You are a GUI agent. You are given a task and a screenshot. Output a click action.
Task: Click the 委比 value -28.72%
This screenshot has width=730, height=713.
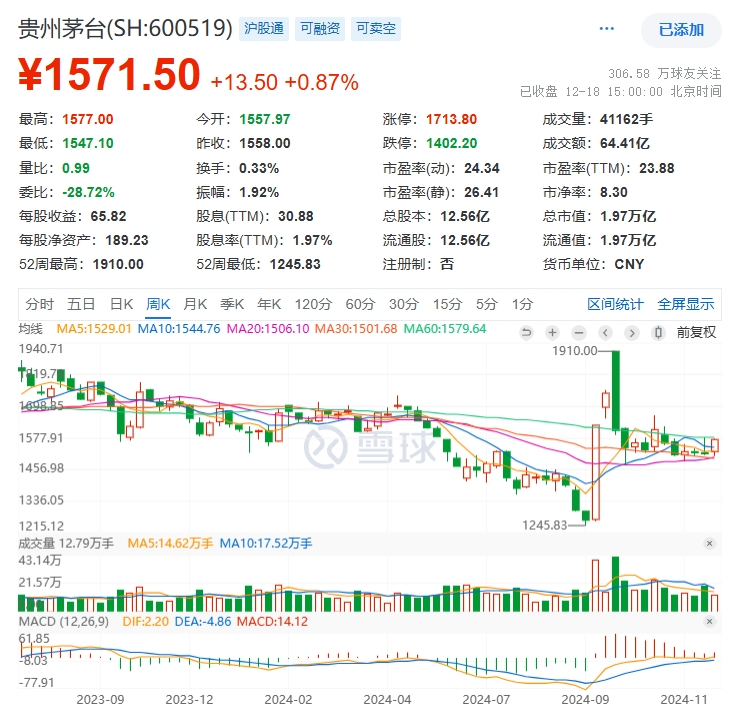coord(88,192)
